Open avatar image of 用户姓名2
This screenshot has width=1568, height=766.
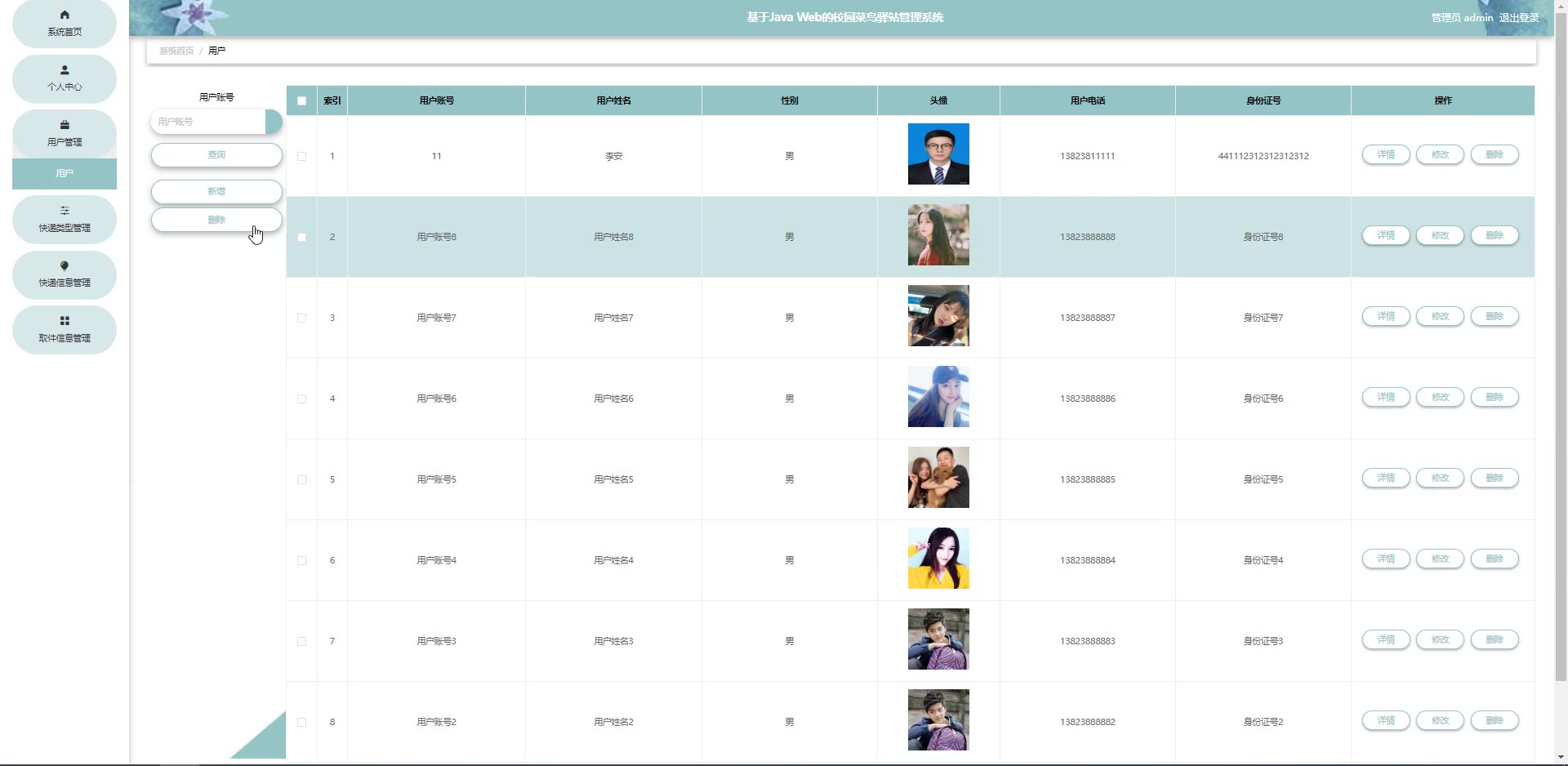tap(938, 719)
